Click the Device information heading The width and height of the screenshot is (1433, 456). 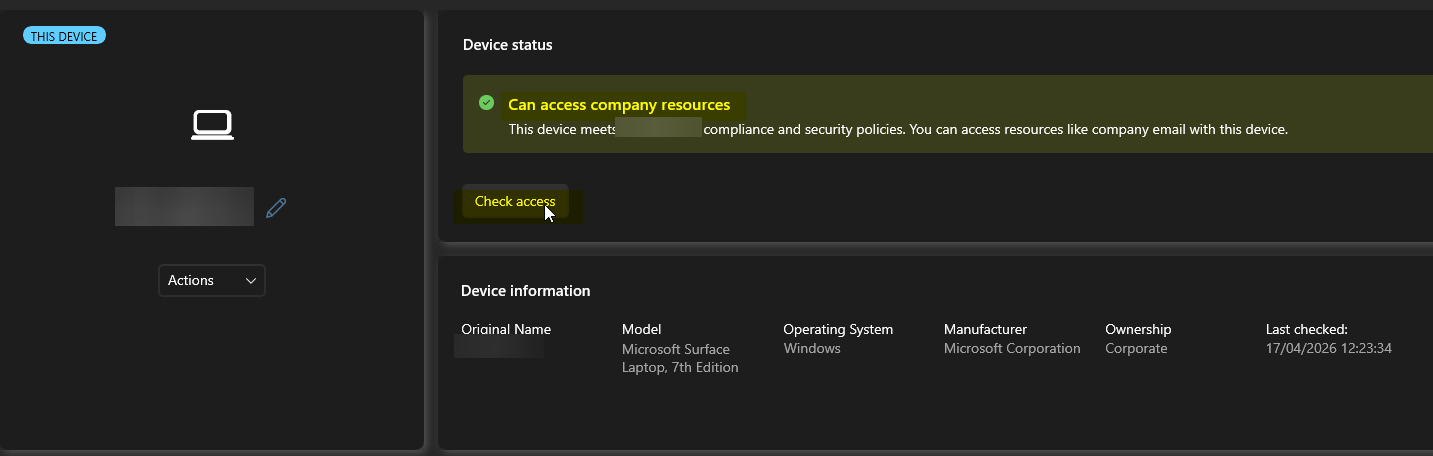click(525, 291)
